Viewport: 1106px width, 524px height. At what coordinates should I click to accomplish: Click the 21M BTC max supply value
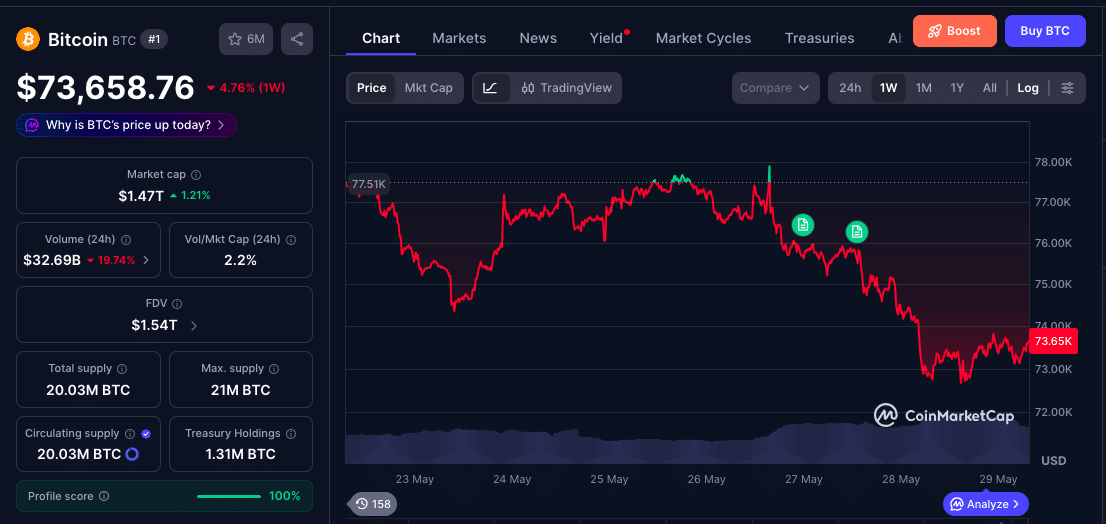pos(241,390)
